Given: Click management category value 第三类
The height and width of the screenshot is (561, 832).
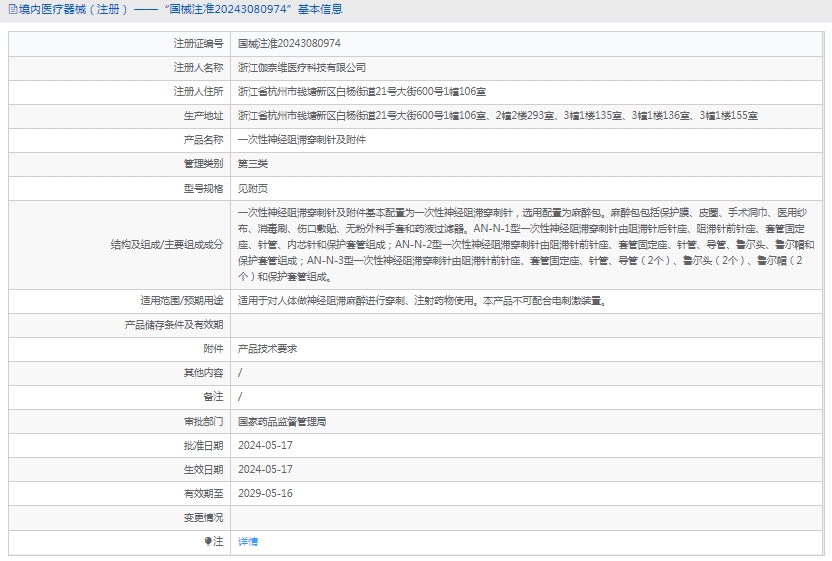Looking at the screenshot, I should coord(253,164).
